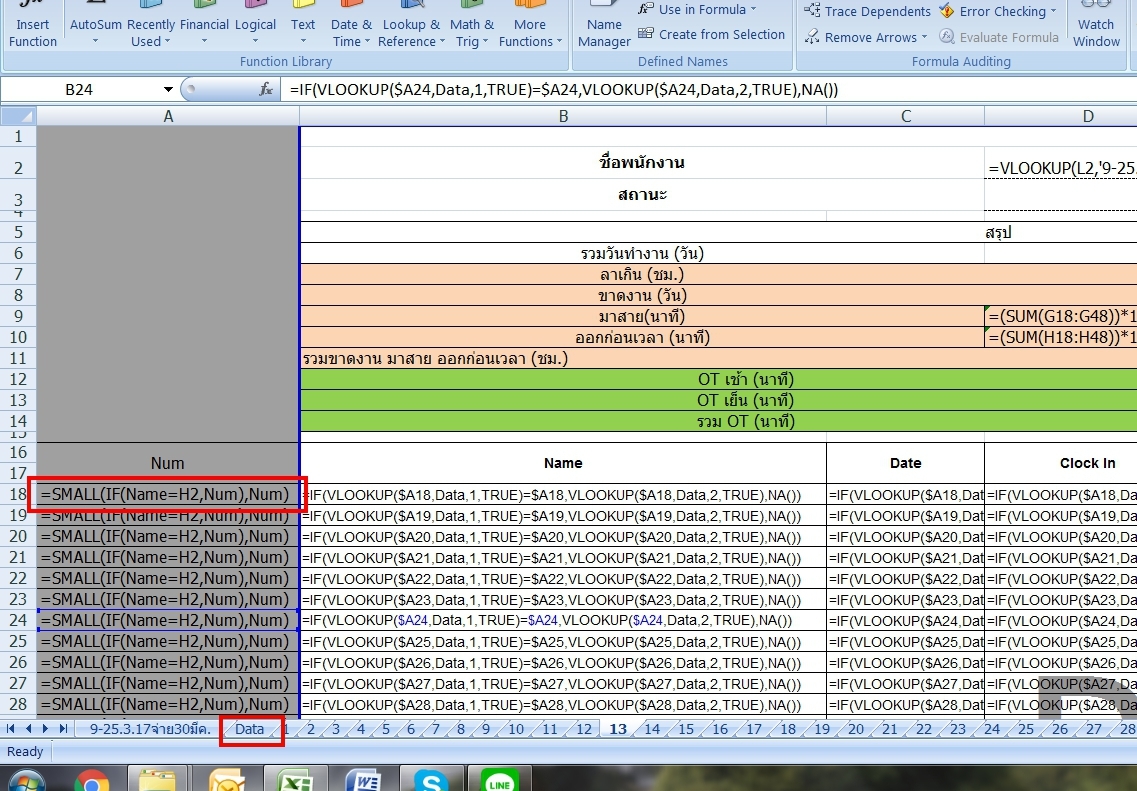Select cell A18 with SMALL formula

pyautogui.click(x=168, y=494)
